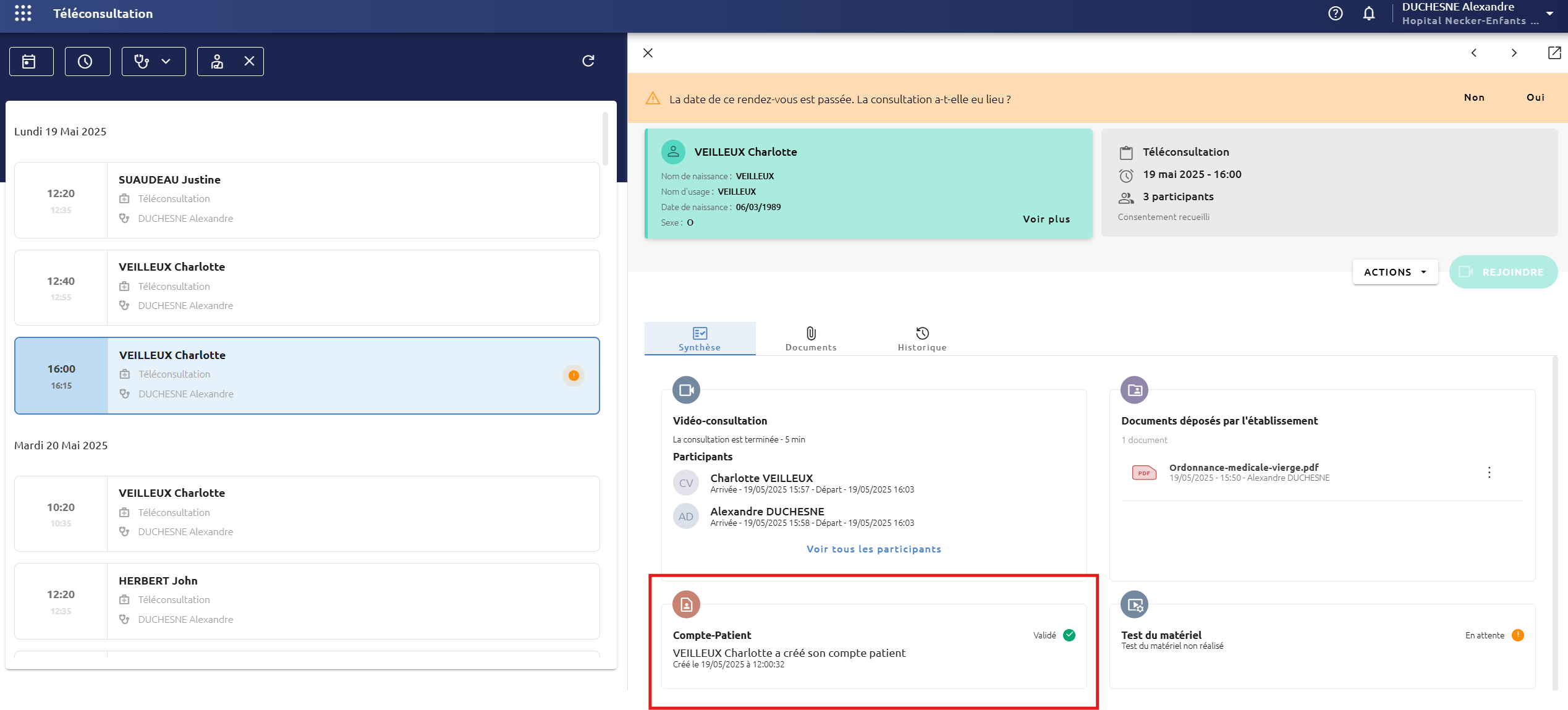Switch to the Documents tab
This screenshot has height=710, width=1568.
pos(811,339)
